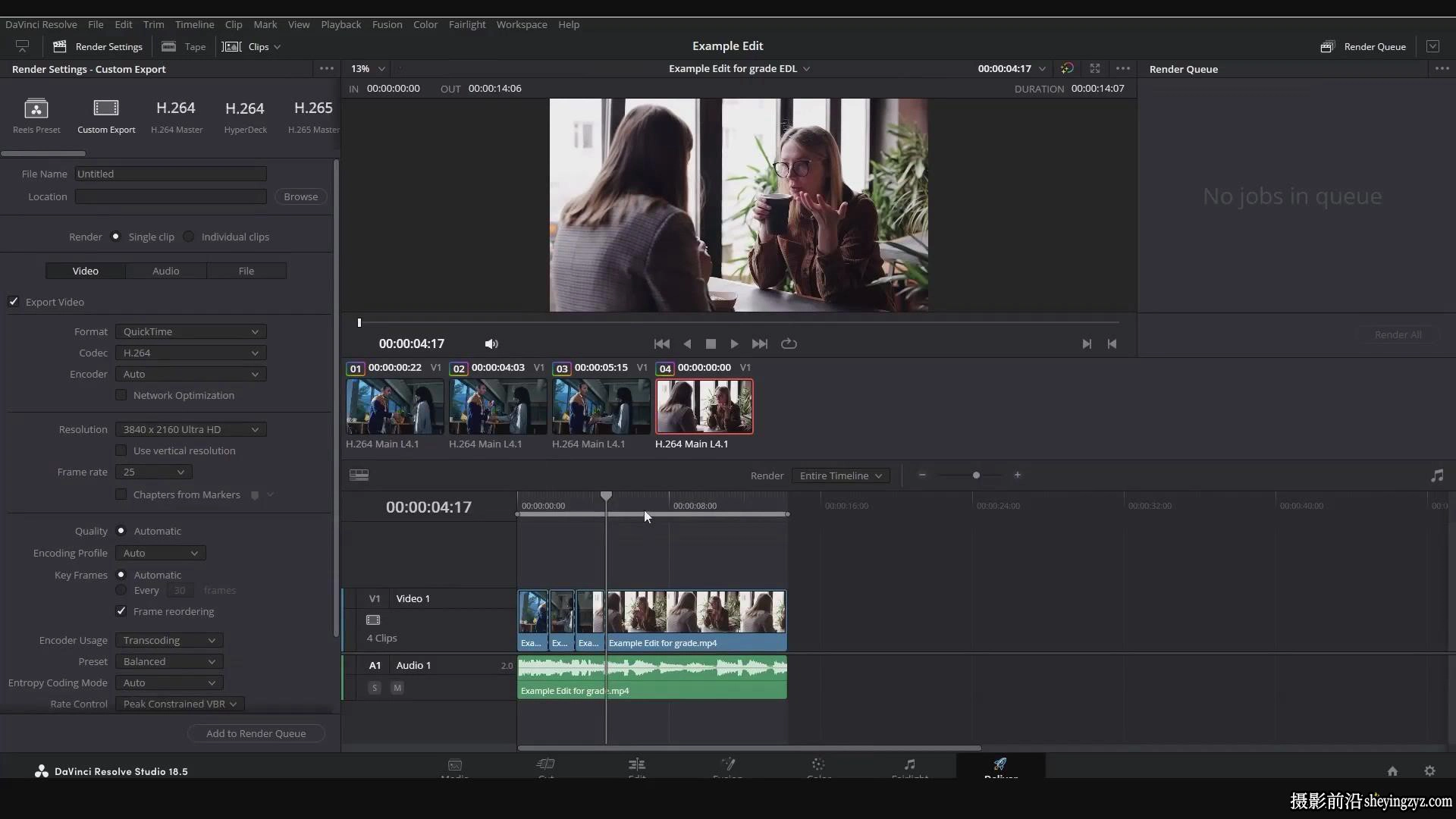The width and height of the screenshot is (1456, 819).
Task: Open Render Settings options (three dots)
Action: (327, 68)
